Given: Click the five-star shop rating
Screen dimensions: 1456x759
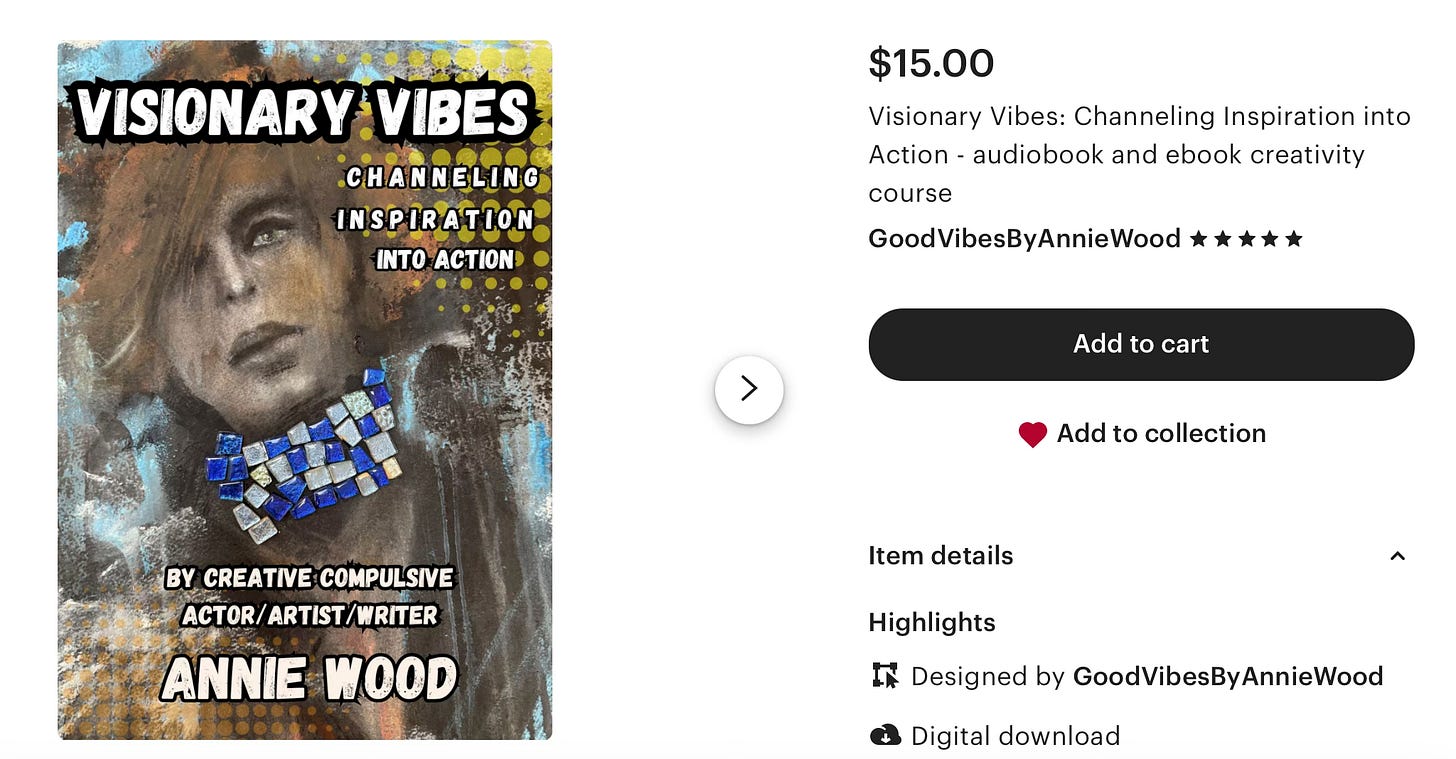Looking at the screenshot, I should (1246, 239).
